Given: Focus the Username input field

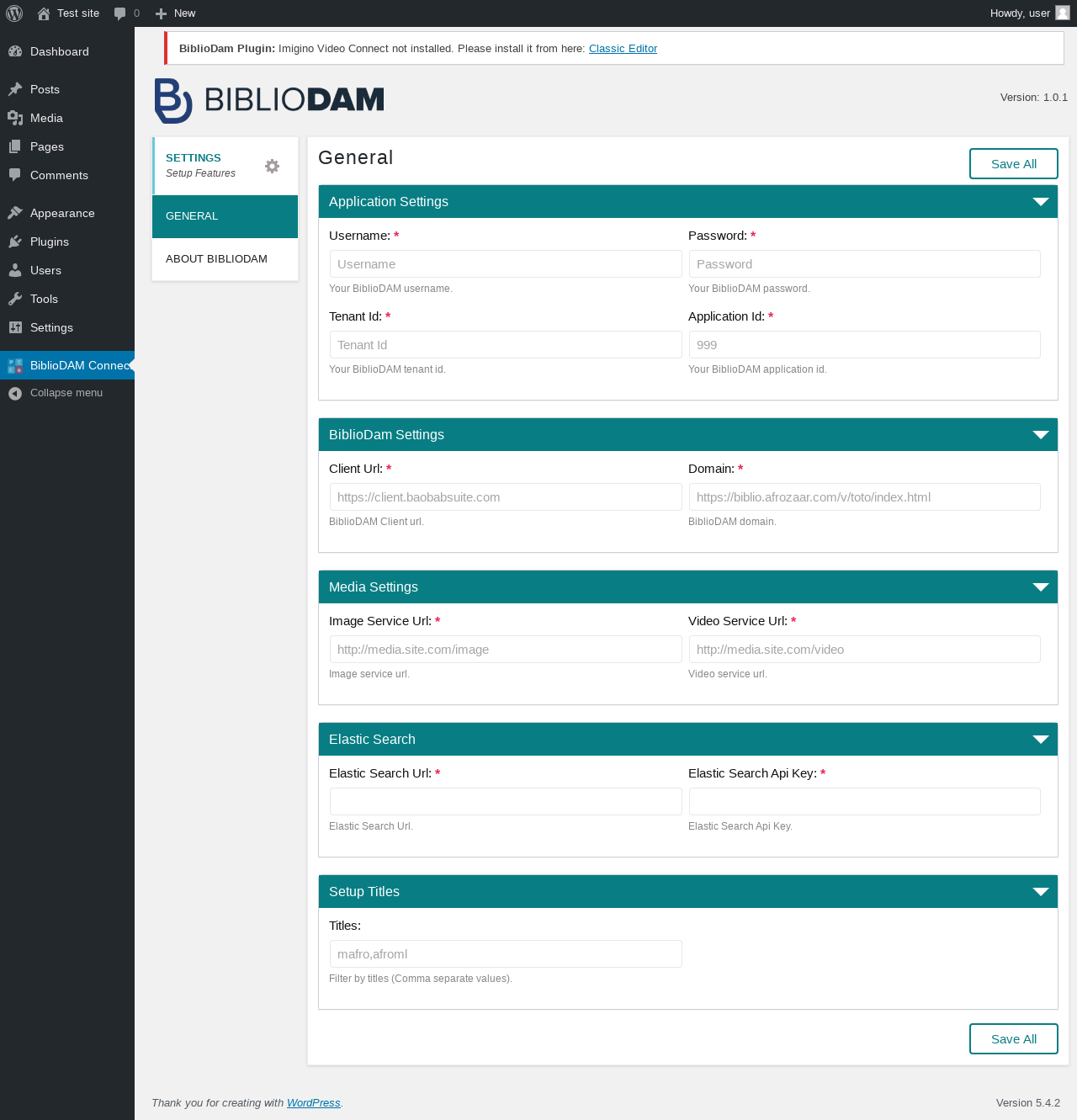Looking at the screenshot, I should pos(506,264).
